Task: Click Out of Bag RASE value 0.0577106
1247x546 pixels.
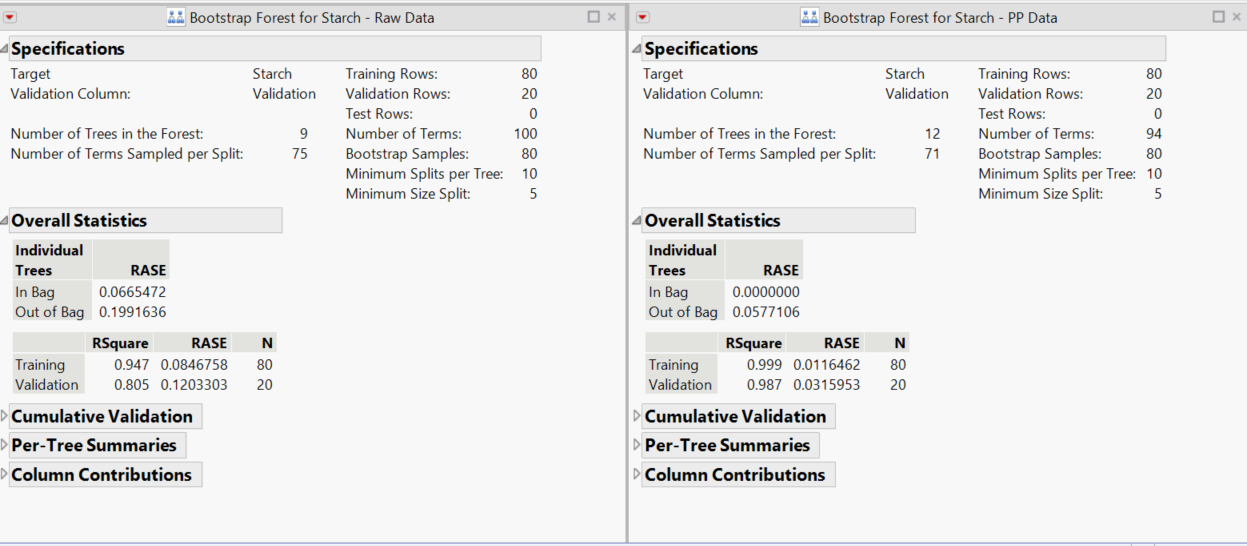Action: [x=766, y=312]
